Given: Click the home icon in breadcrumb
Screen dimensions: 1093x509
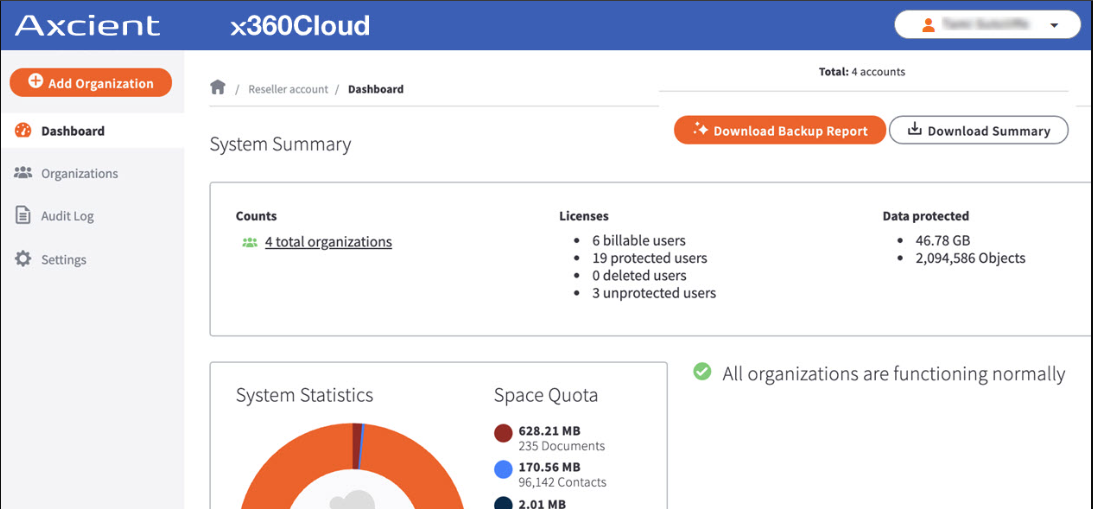Looking at the screenshot, I should tap(218, 88).
